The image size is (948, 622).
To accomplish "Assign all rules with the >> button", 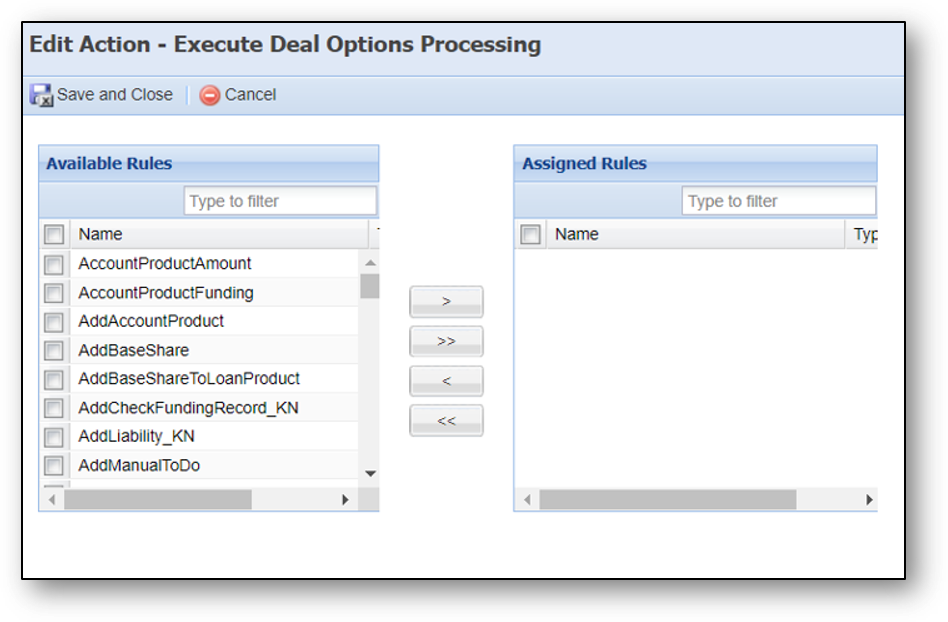I will point(446,342).
